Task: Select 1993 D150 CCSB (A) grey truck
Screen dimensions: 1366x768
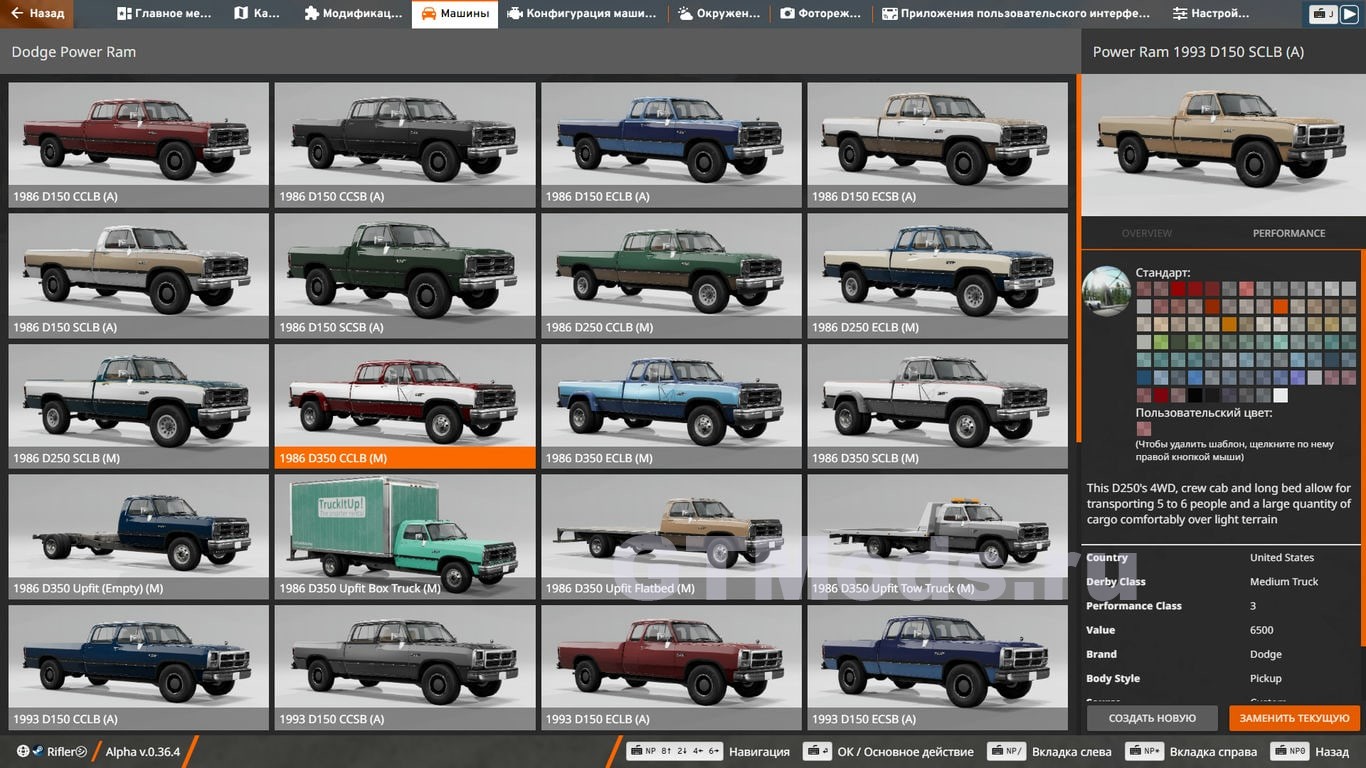Action: click(x=405, y=668)
